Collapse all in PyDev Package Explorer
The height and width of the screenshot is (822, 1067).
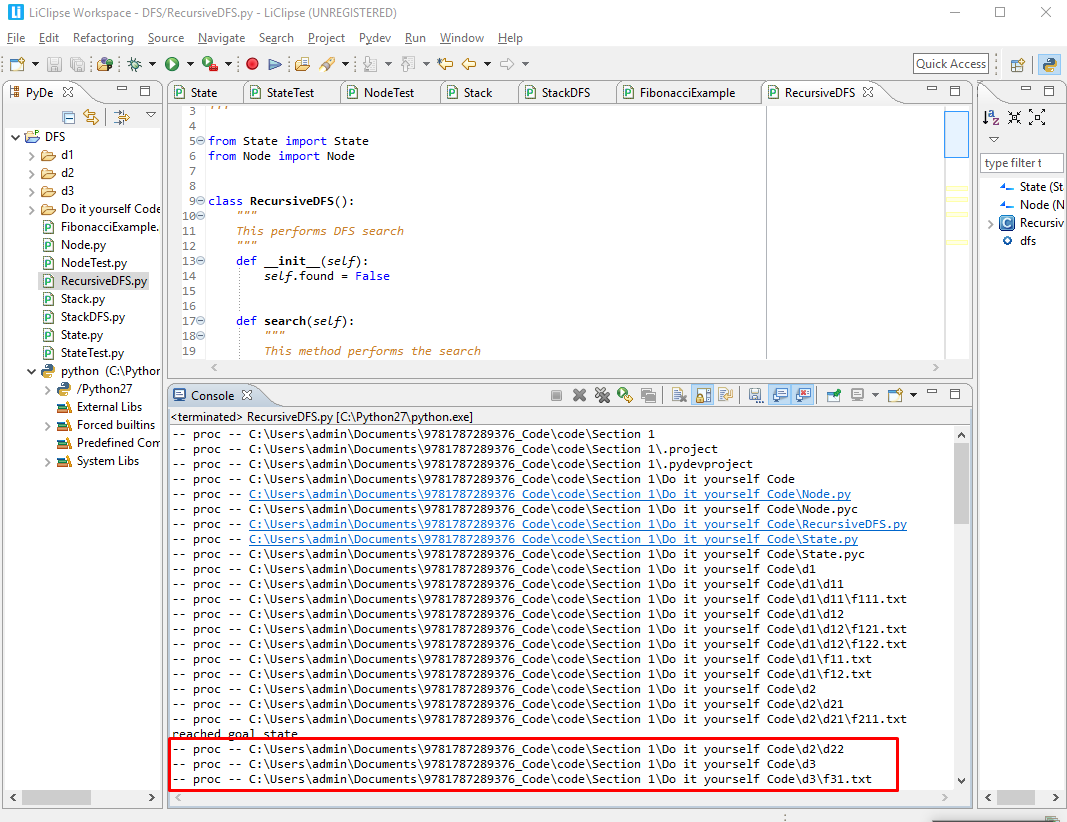[68, 117]
